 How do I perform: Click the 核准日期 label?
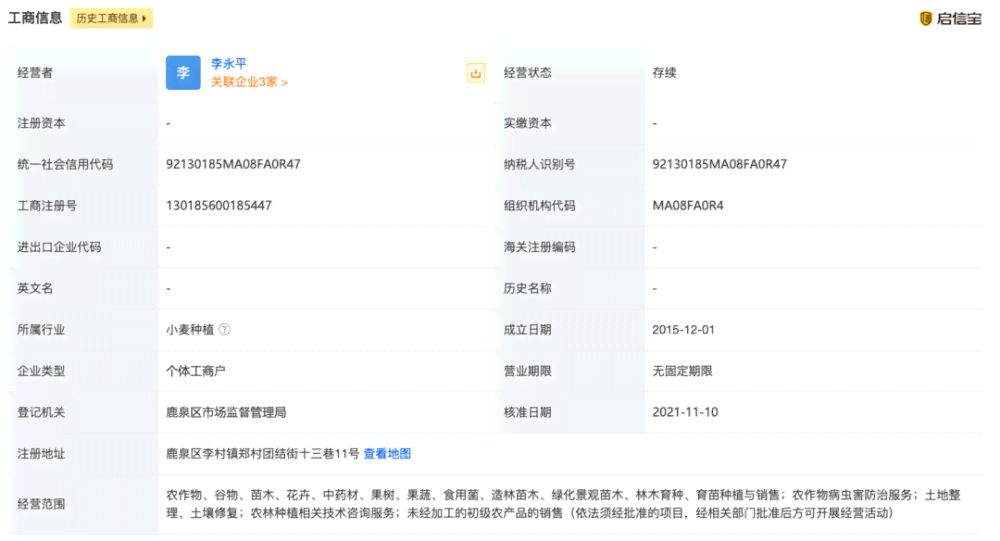click(x=527, y=412)
